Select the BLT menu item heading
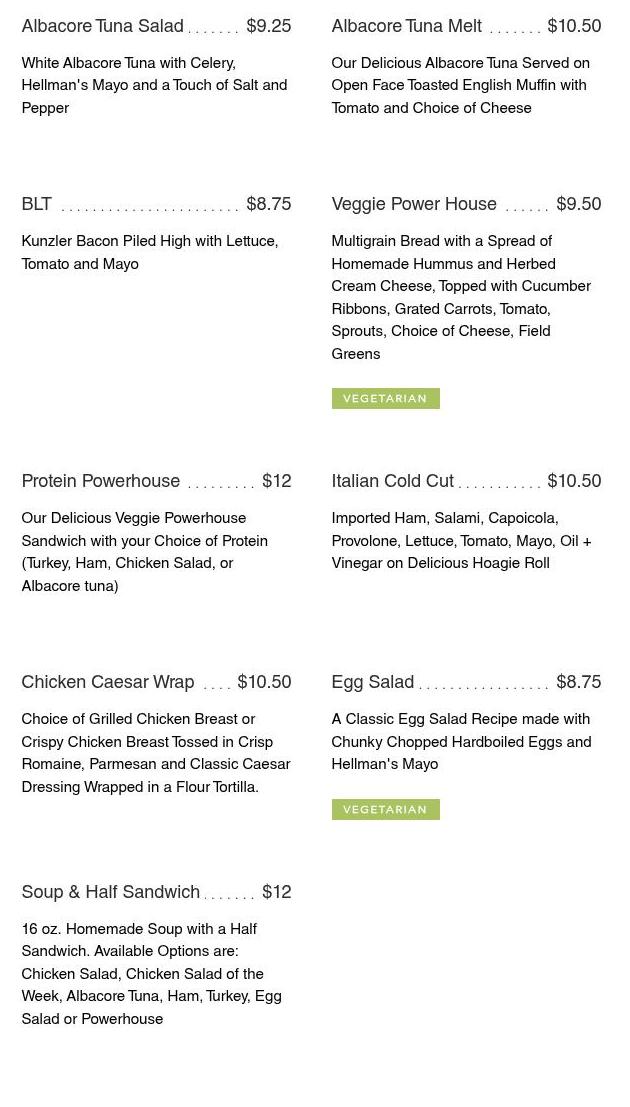Screen dimensions: 630x1107 [37, 204]
